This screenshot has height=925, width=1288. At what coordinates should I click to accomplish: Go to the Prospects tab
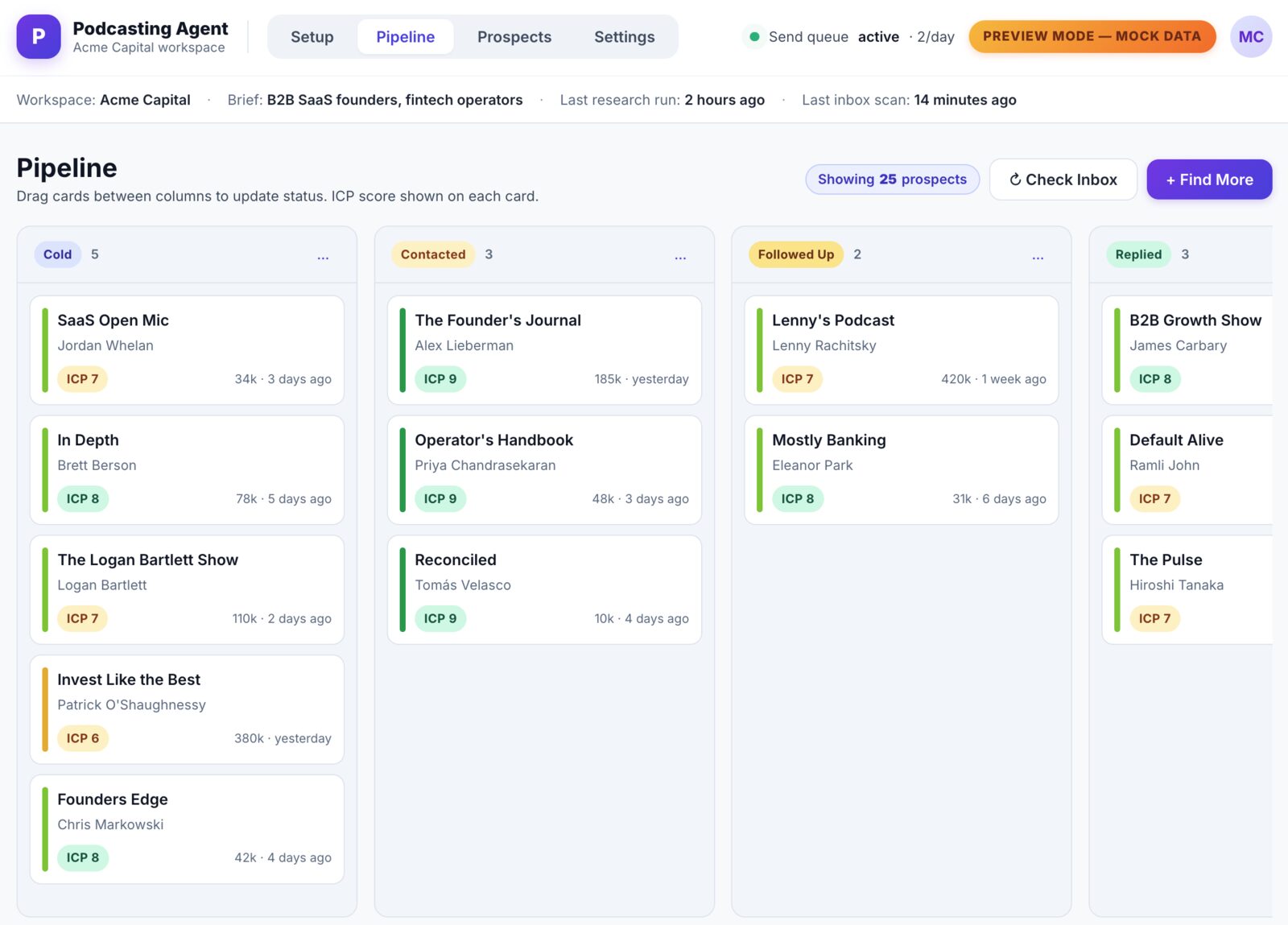click(x=514, y=37)
